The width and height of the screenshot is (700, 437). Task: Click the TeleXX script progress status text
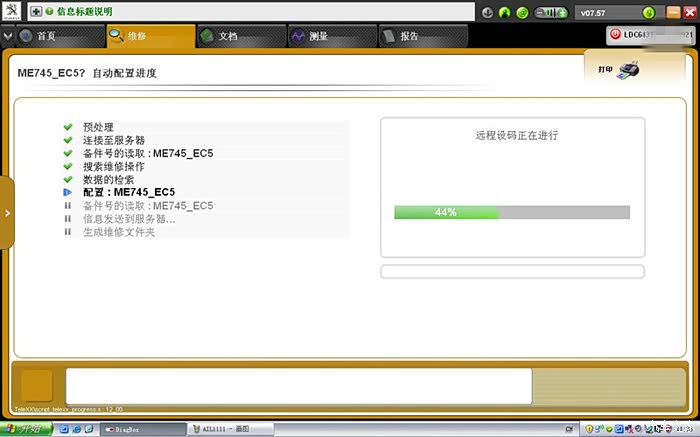(68, 409)
